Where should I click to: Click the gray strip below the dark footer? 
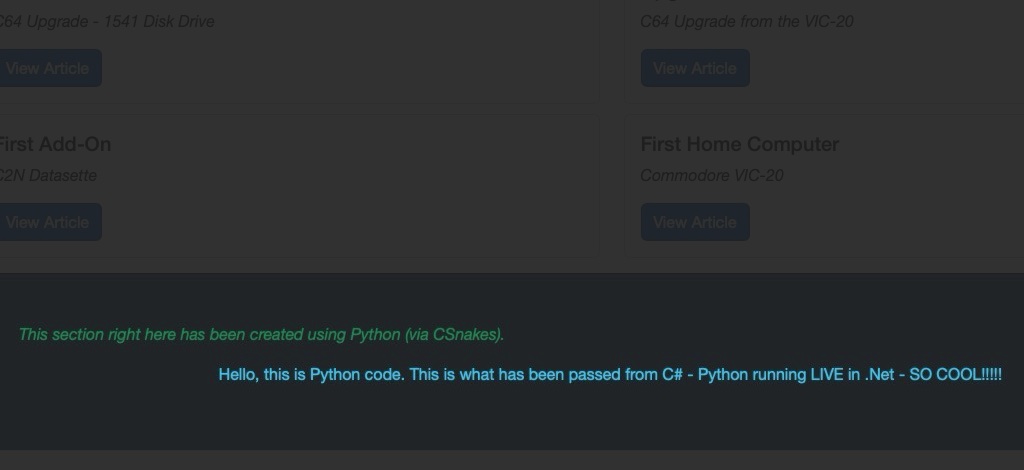(x=512, y=460)
